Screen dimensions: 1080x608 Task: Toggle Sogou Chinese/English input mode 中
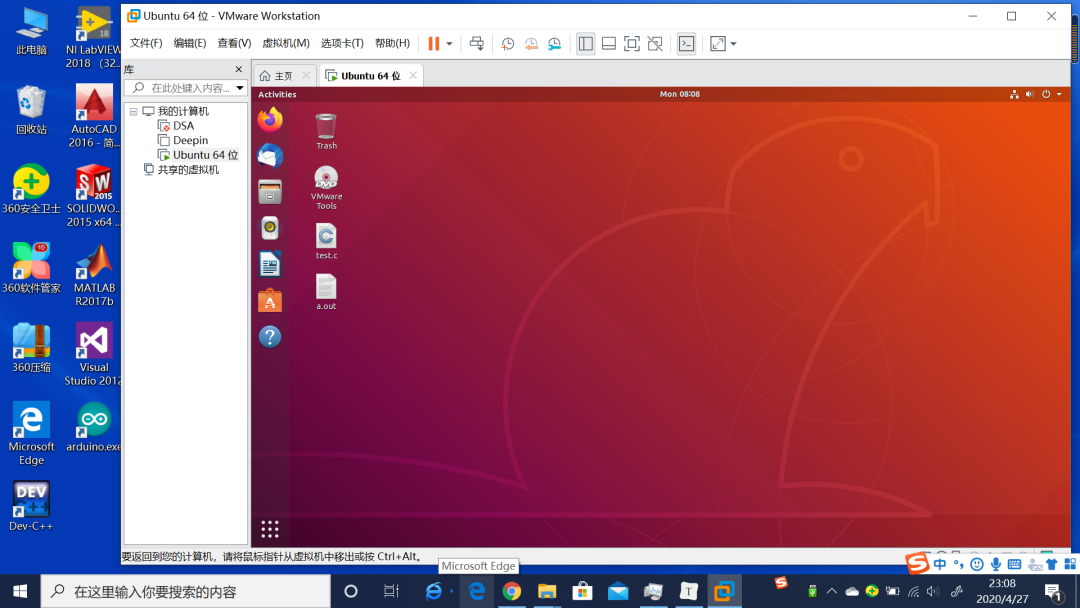tap(940, 565)
